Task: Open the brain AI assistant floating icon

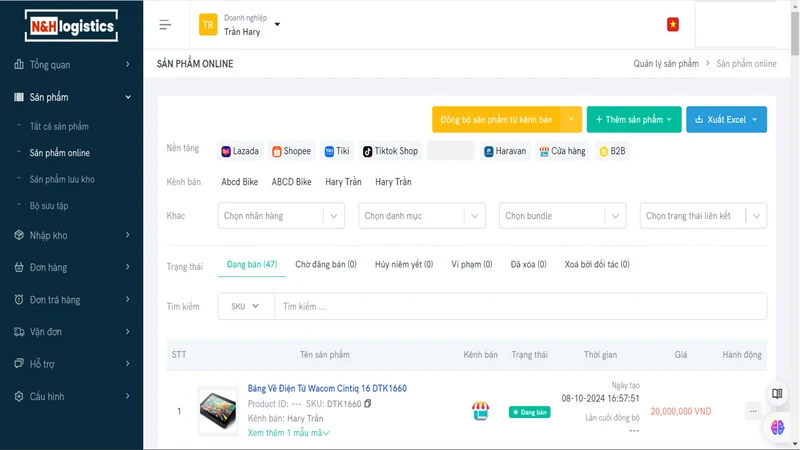Action: click(x=777, y=427)
